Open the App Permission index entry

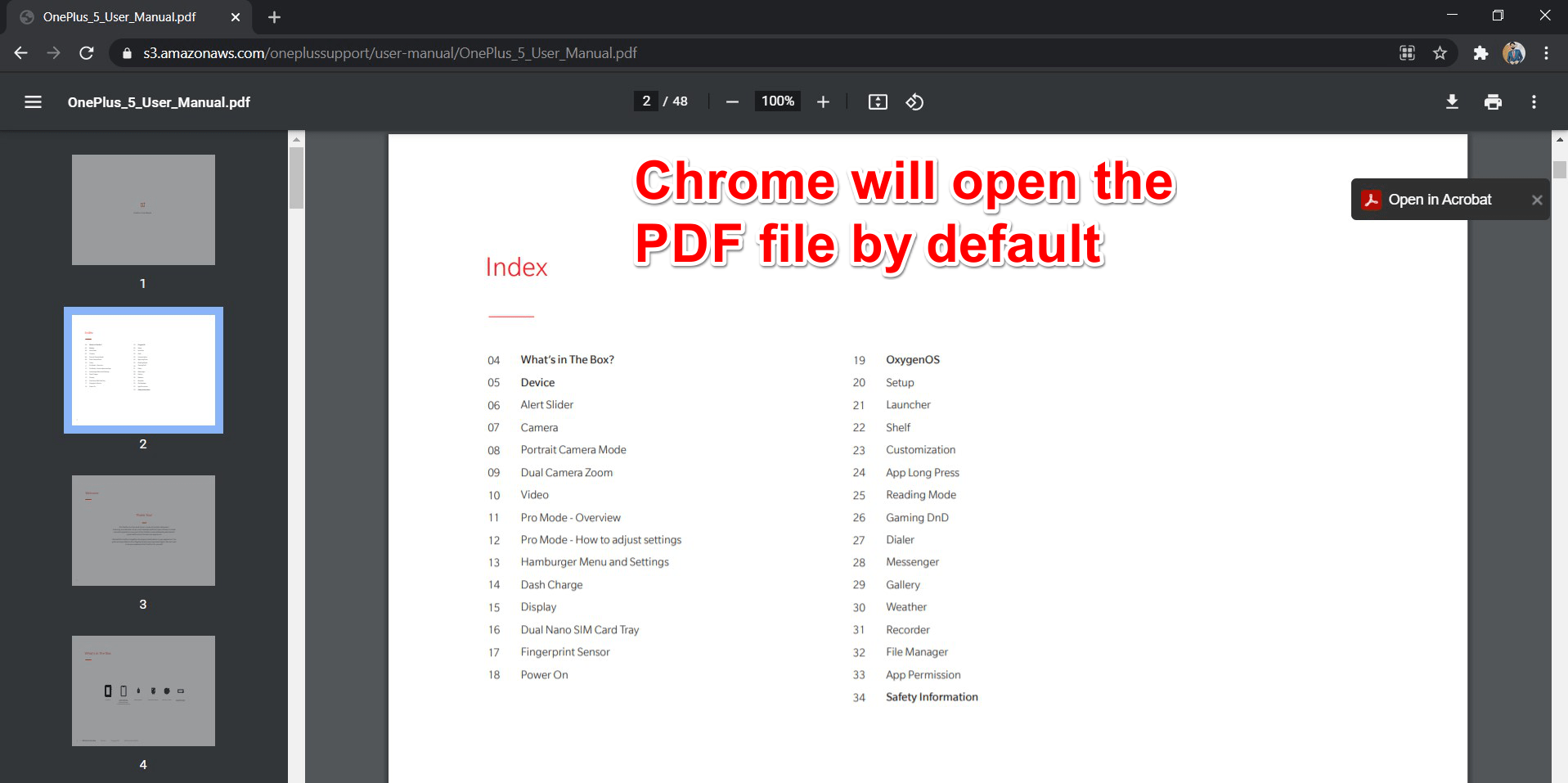click(923, 675)
